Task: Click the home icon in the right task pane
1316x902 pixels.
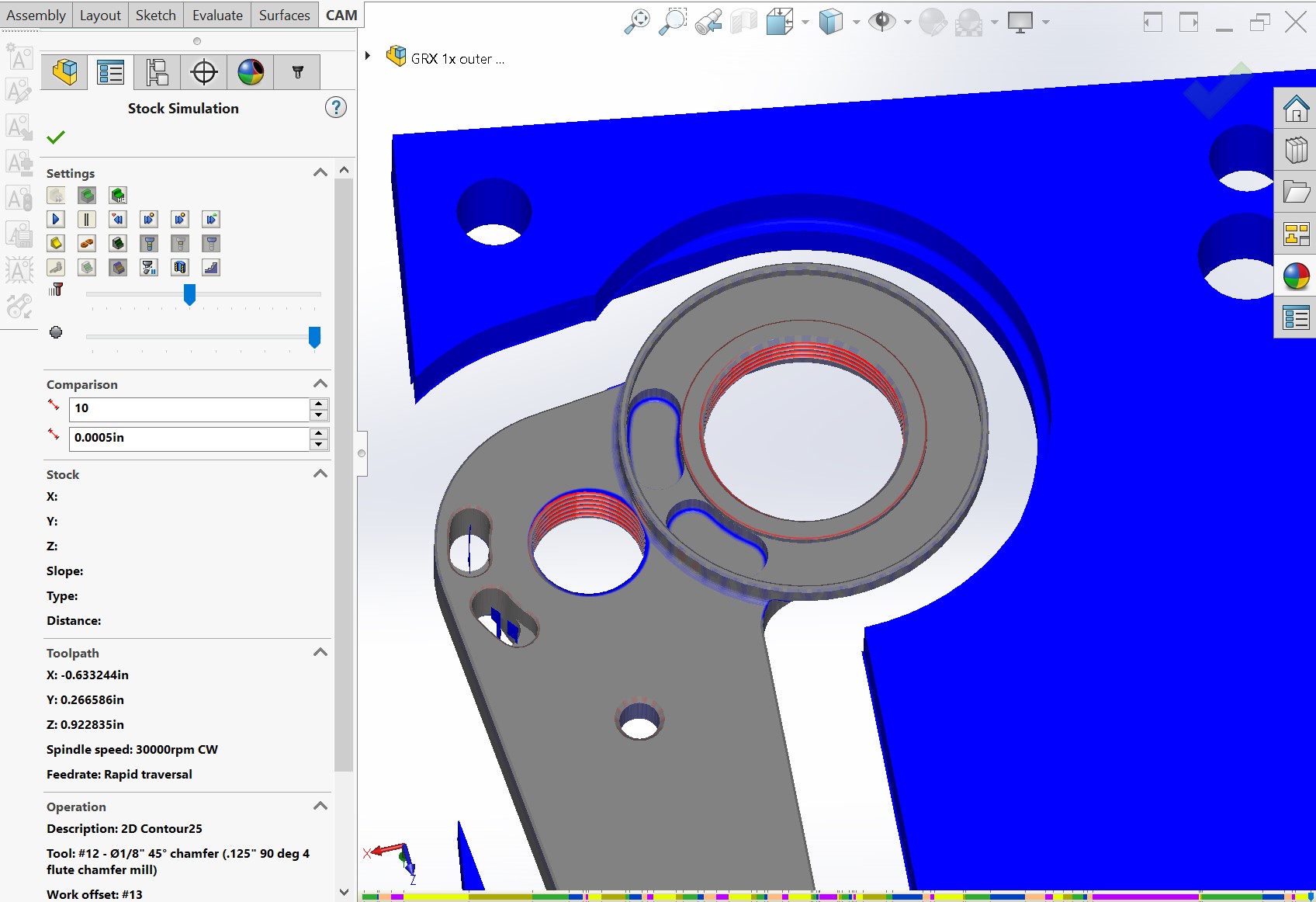Action: pyautogui.click(x=1296, y=109)
